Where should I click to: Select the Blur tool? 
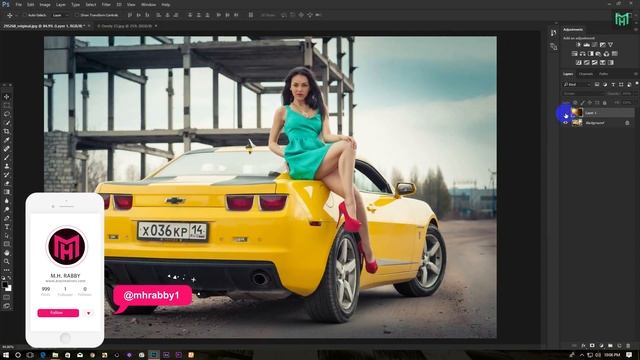point(7,201)
